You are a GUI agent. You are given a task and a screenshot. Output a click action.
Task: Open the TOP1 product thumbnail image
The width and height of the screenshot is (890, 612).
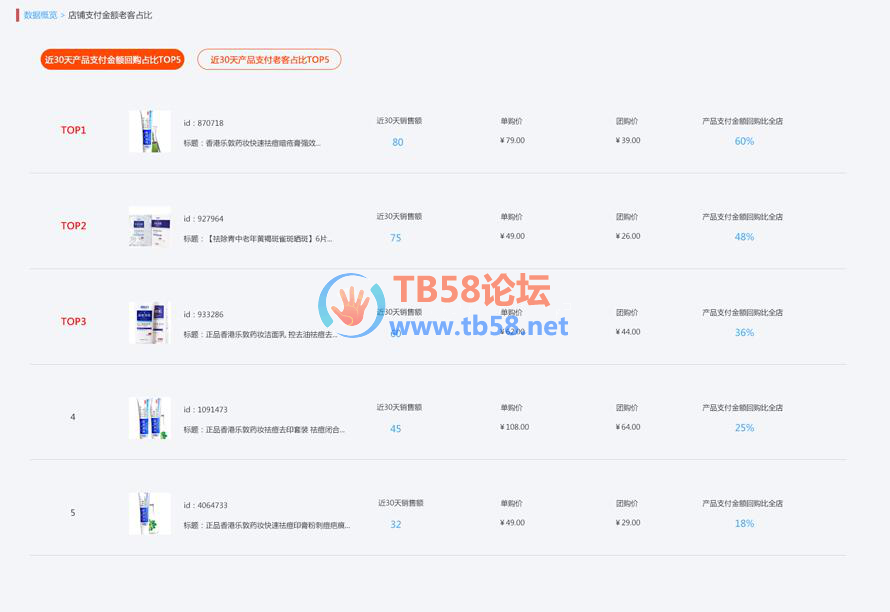point(150,131)
